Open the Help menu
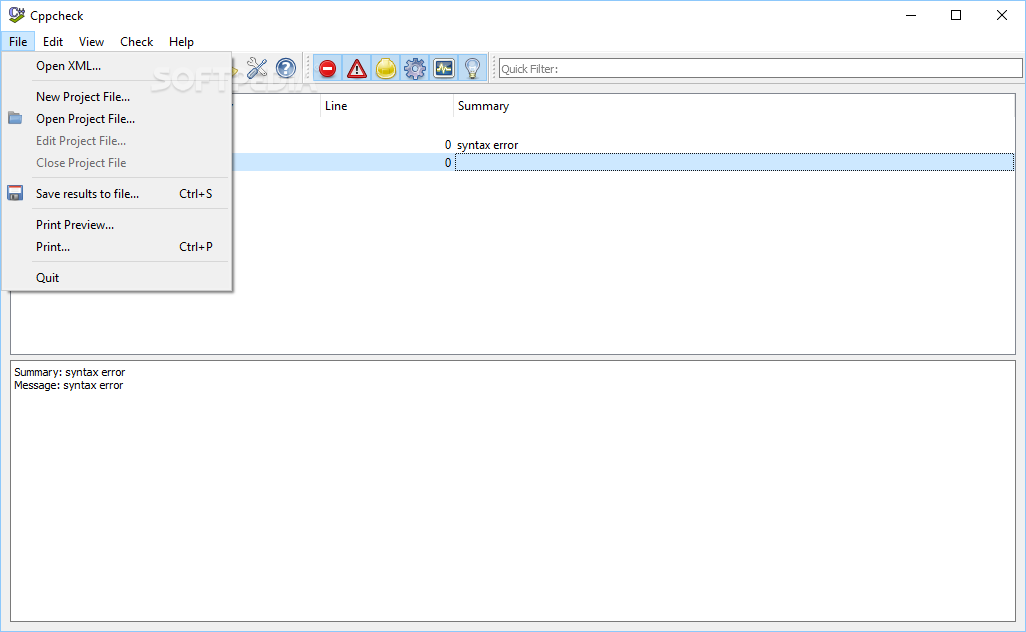Image resolution: width=1026 pixels, height=632 pixels. (x=181, y=42)
